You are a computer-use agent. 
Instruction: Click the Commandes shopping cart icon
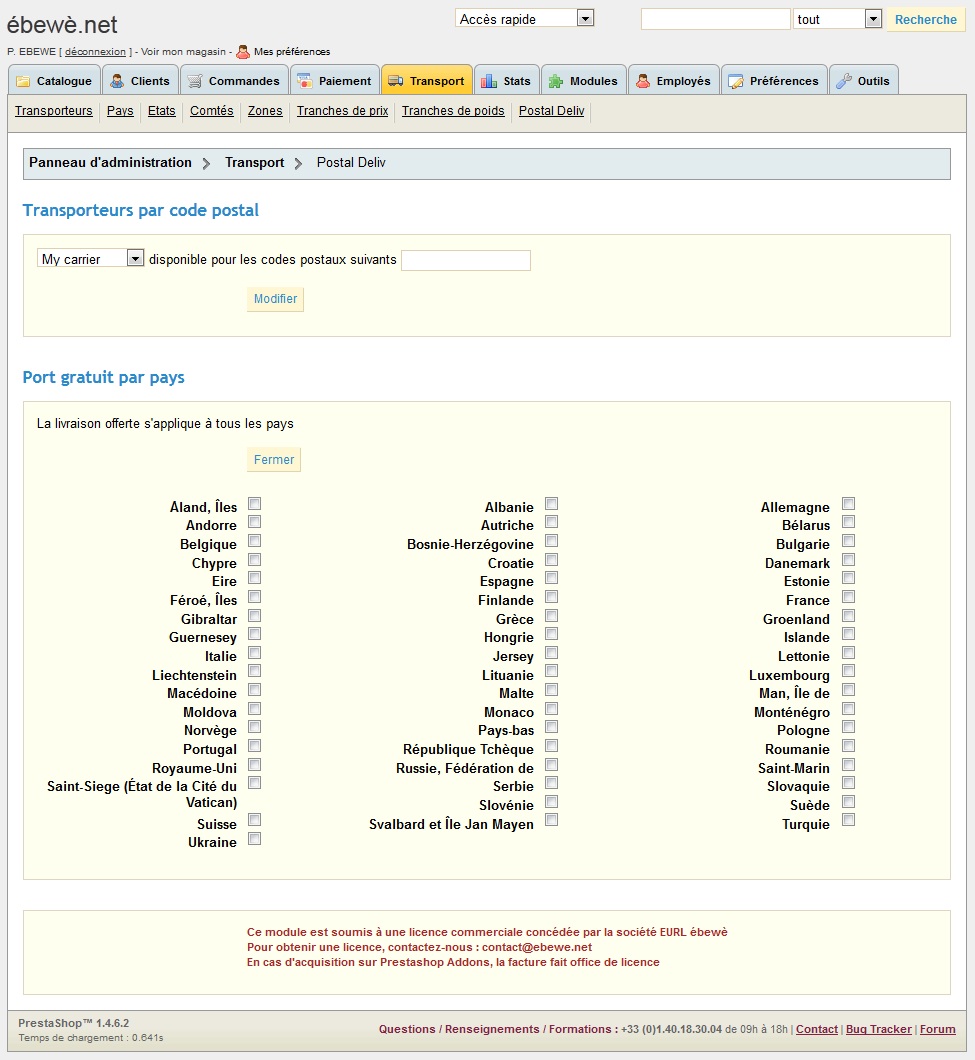point(195,81)
